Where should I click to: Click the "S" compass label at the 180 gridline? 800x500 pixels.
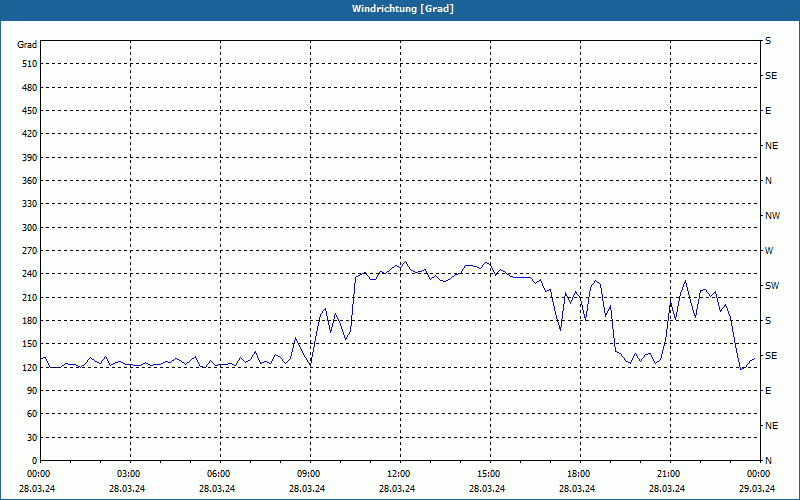[768, 321]
